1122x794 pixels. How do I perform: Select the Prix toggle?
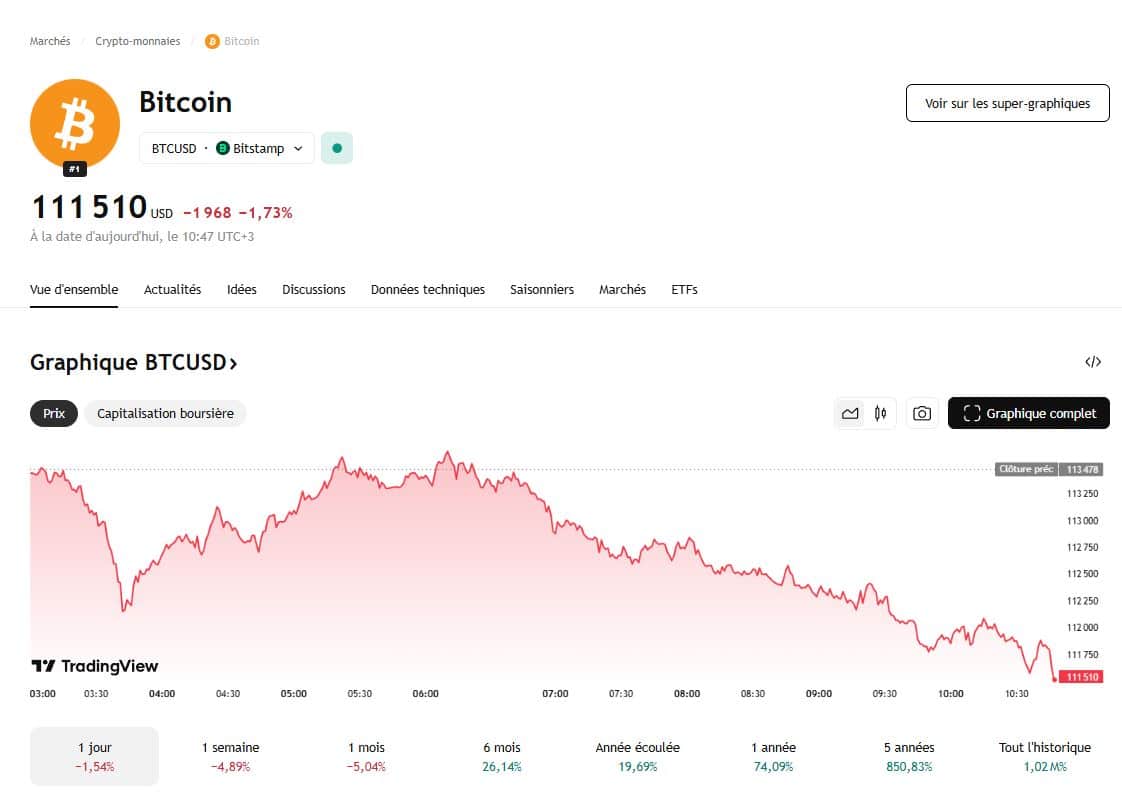point(54,413)
